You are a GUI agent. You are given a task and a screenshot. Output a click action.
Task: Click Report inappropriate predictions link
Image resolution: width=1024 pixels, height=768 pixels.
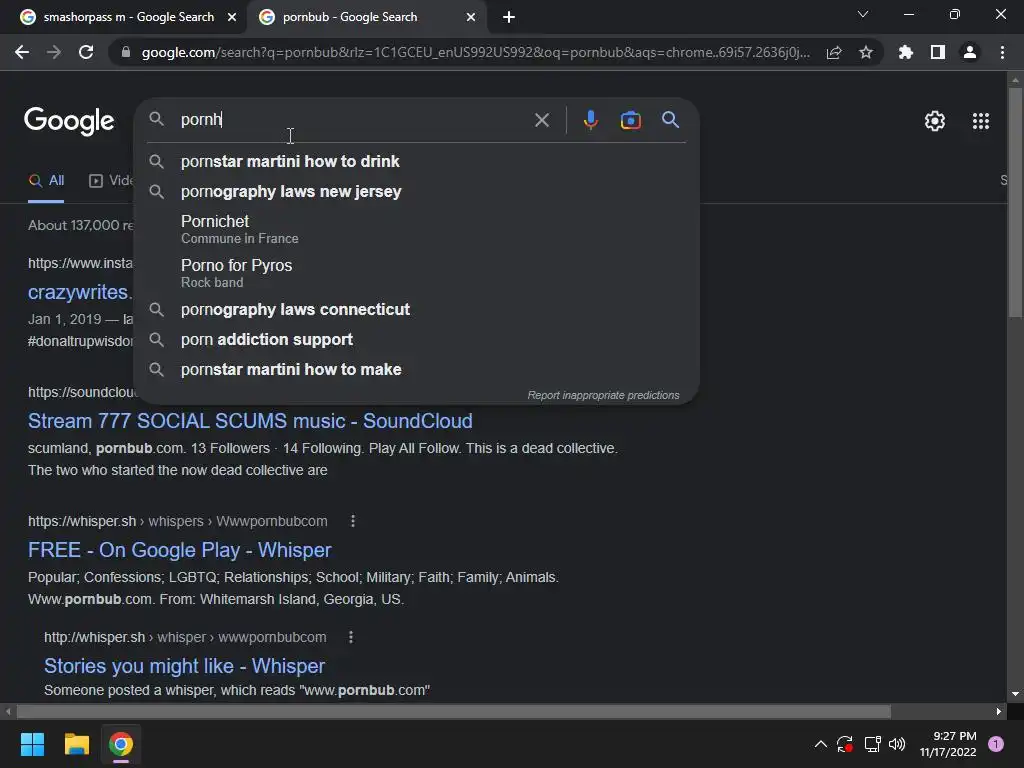tap(603, 395)
